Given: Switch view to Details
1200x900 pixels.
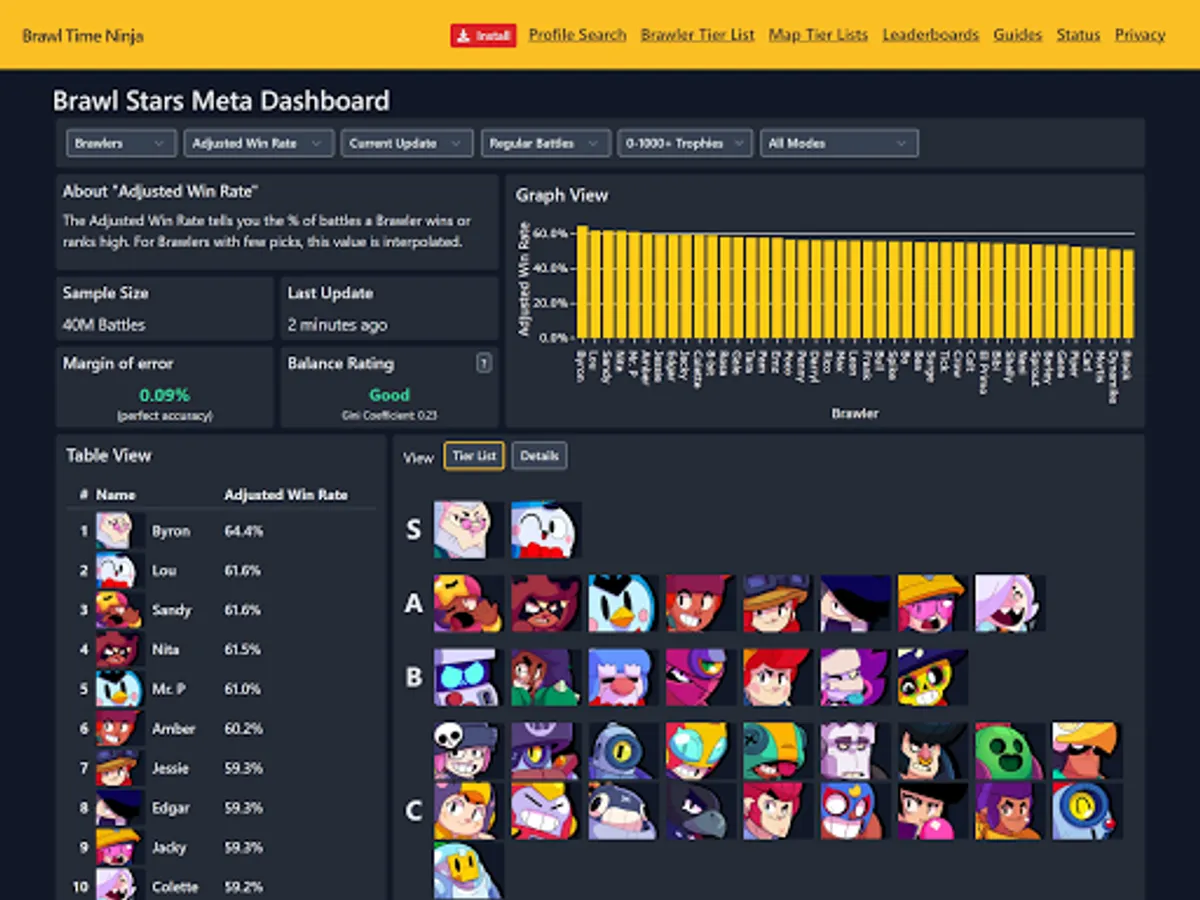Looking at the screenshot, I should pyautogui.click(x=540, y=456).
